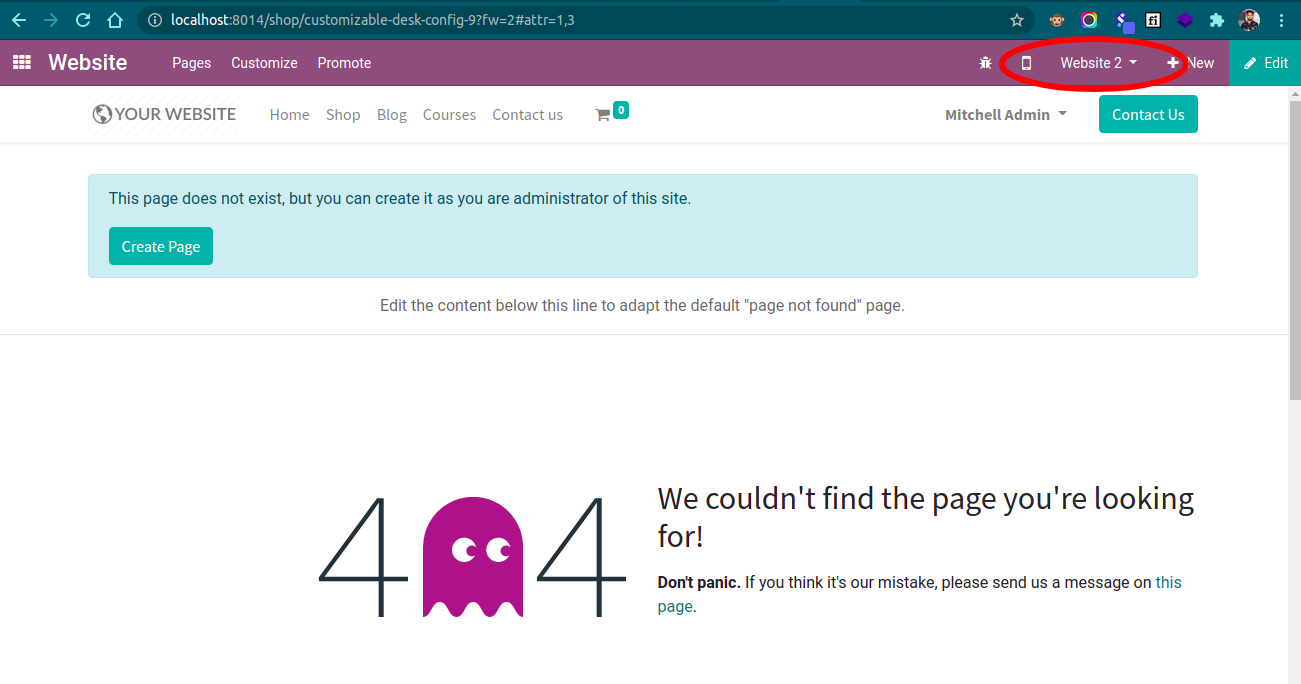Open the shopping cart icon
Screen dimensions: 1301x684
tap(603, 115)
